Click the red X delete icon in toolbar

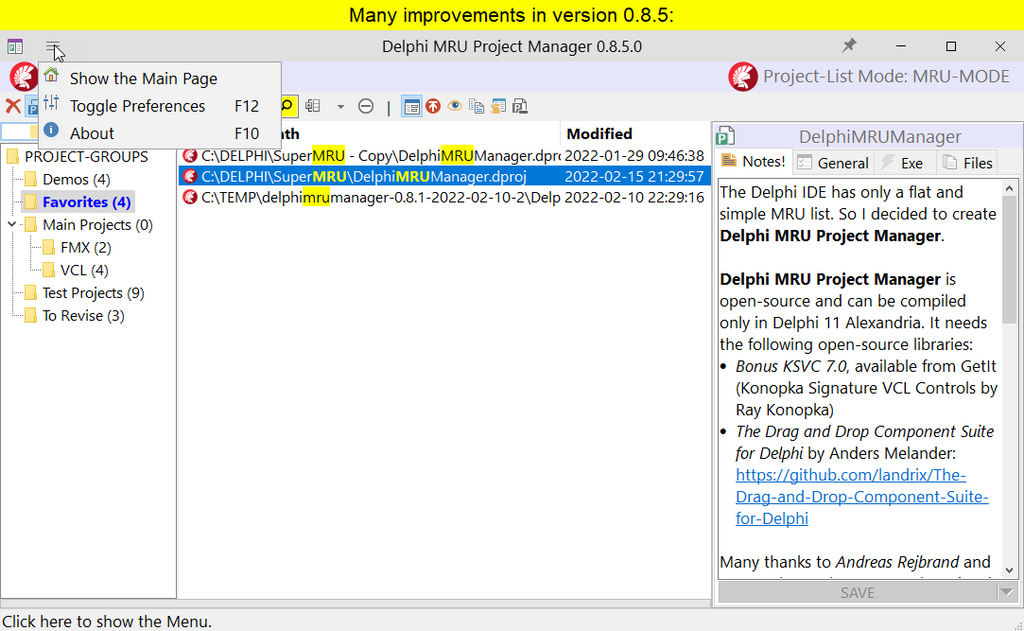pyautogui.click(x=13, y=106)
